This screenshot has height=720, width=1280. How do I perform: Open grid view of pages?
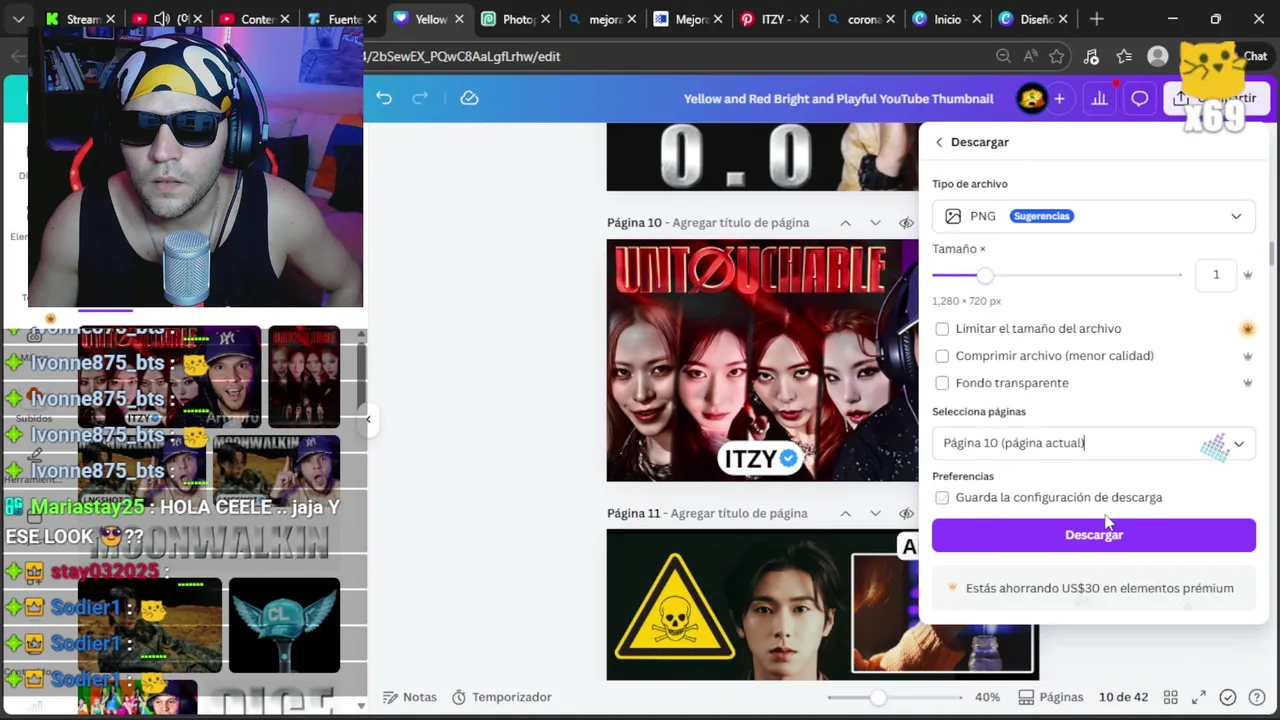click(1170, 697)
